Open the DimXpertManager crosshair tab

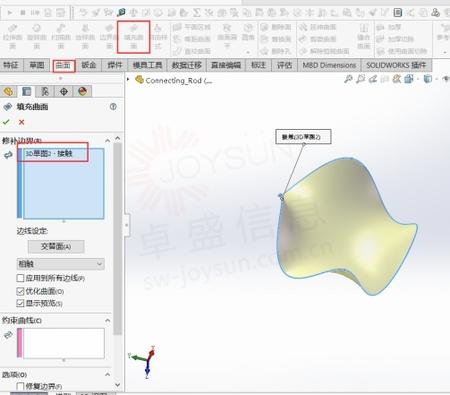[x=64, y=91]
